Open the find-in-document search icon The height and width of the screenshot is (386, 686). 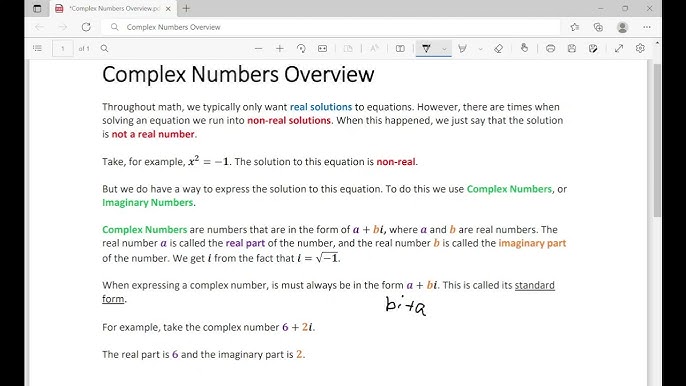pos(105,48)
